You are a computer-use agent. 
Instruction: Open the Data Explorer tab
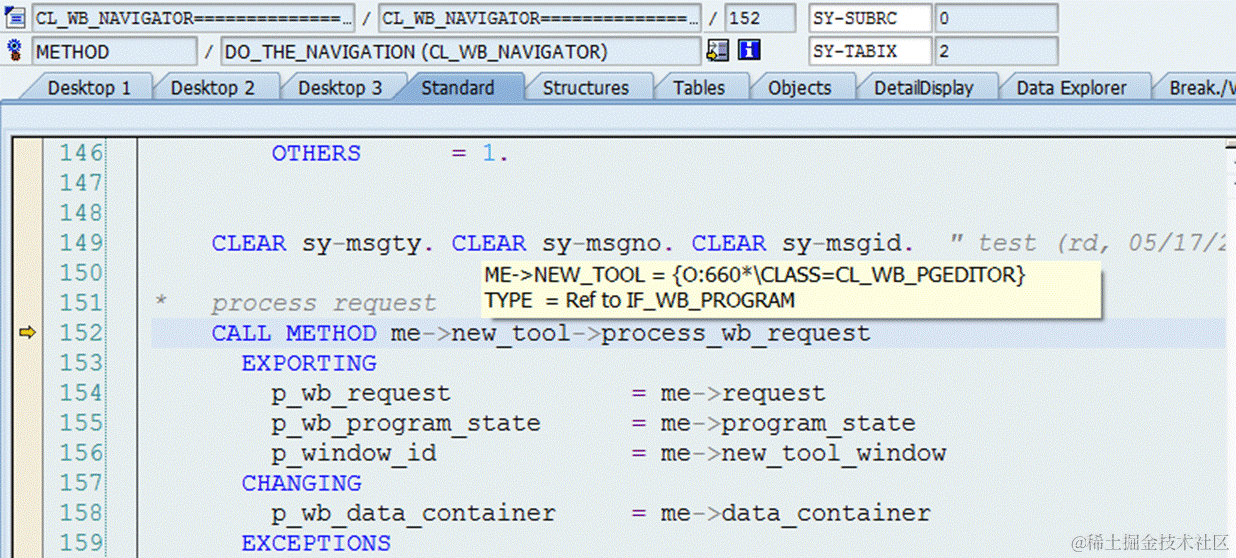(x=1071, y=88)
